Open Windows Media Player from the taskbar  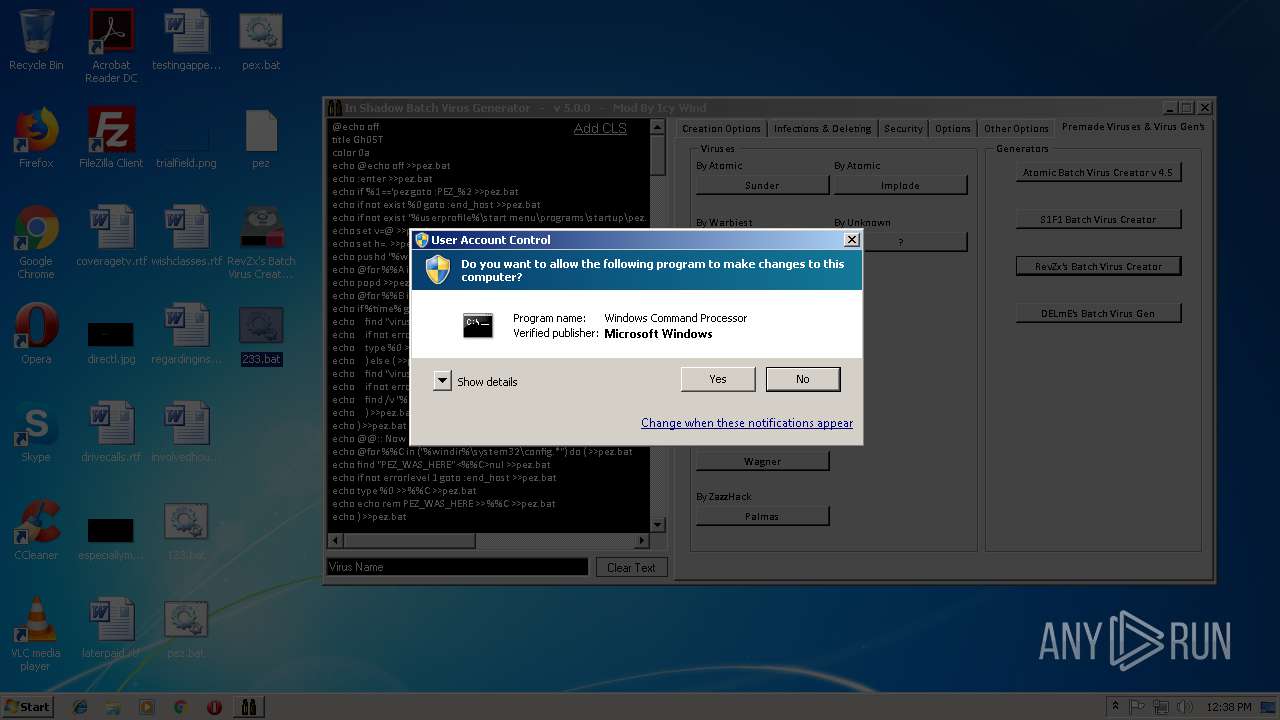point(147,707)
